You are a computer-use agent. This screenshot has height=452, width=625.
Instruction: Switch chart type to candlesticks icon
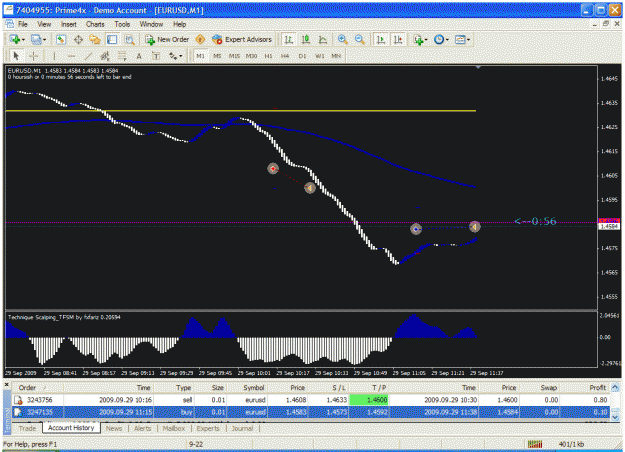coord(306,39)
